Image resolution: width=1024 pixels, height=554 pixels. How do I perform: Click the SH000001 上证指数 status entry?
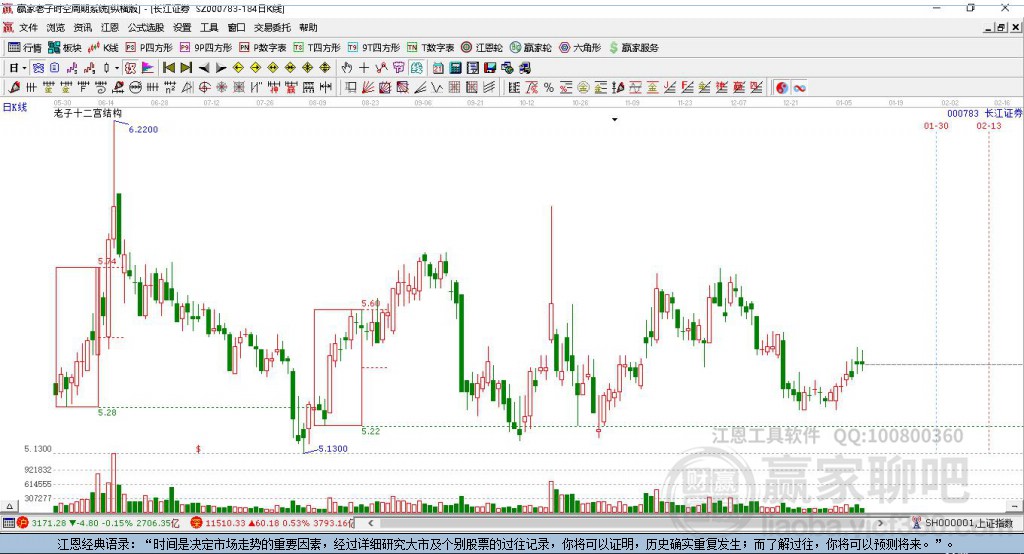pyautogui.click(x=969, y=523)
